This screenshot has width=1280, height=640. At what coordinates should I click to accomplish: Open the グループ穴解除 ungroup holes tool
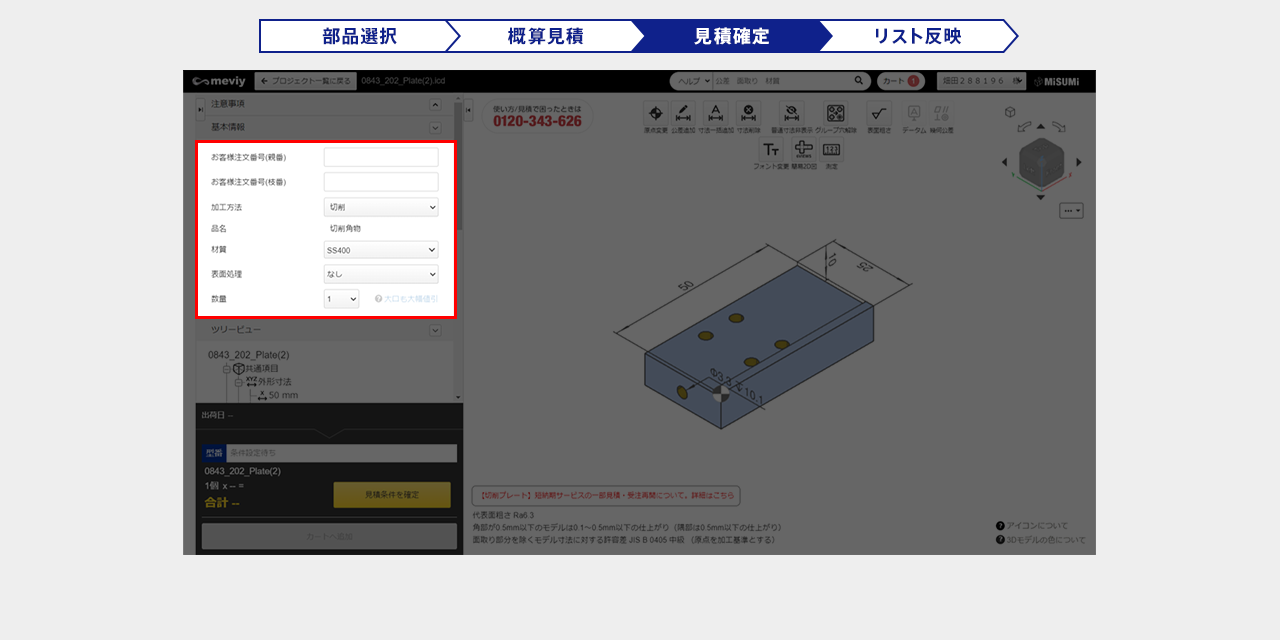tap(836, 114)
